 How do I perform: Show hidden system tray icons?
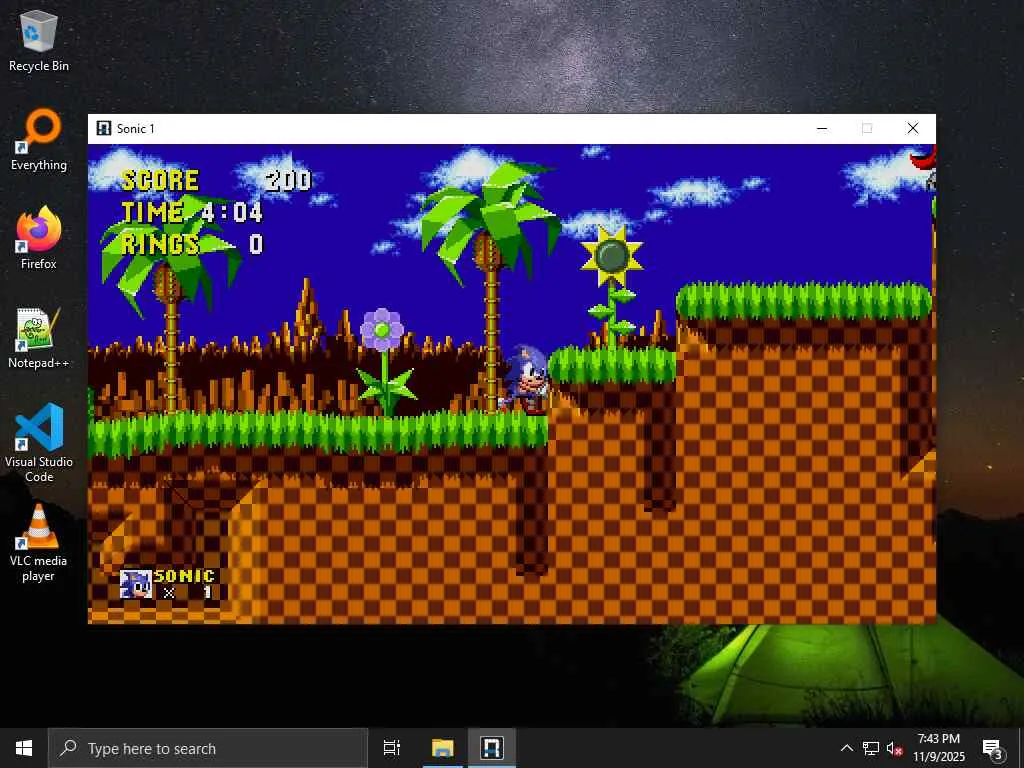coord(846,748)
